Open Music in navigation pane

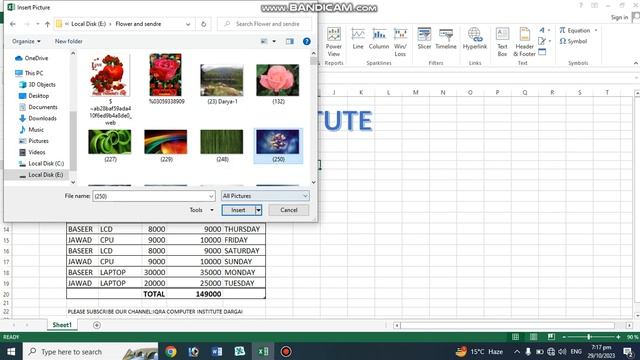[x=31, y=129]
